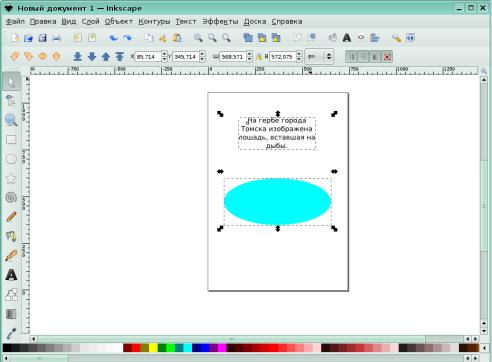Toggle width-height ratio lock
492x362 pixels.
pos(259,57)
